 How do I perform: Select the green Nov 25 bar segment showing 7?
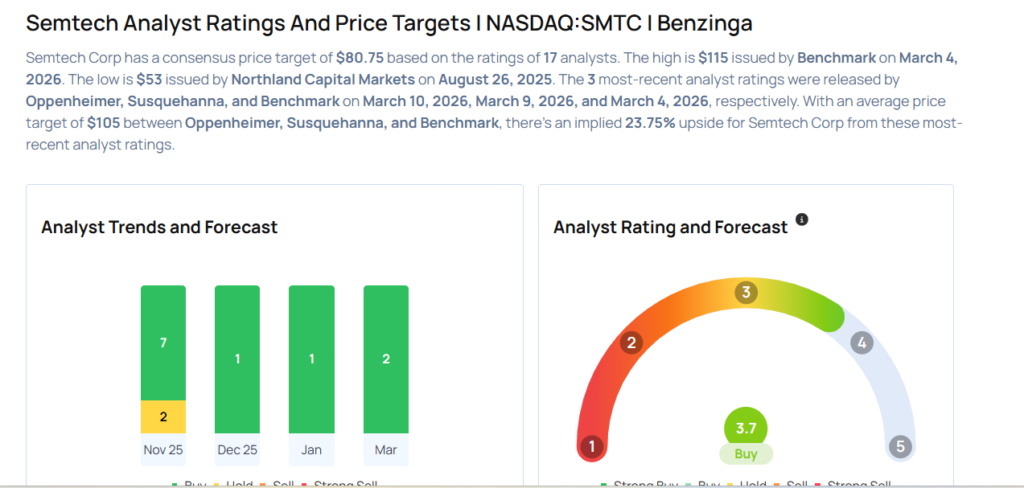click(163, 342)
